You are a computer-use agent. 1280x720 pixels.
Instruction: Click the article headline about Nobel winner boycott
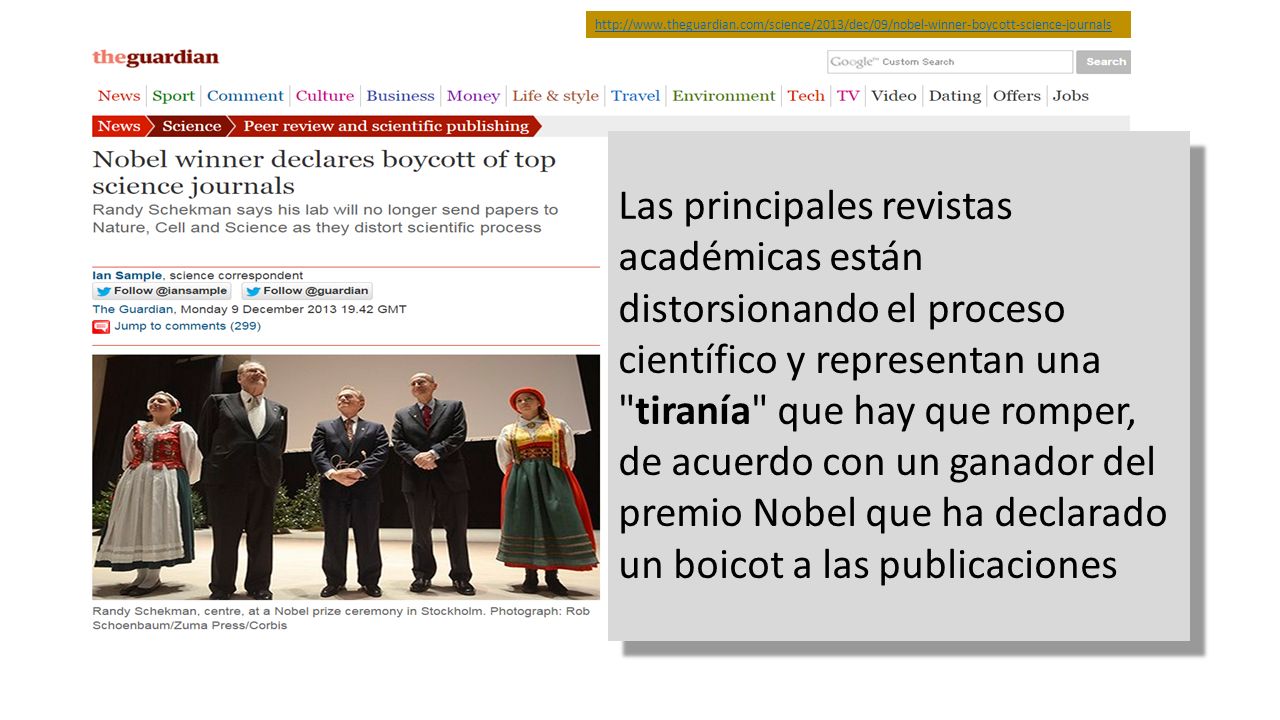coord(324,172)
